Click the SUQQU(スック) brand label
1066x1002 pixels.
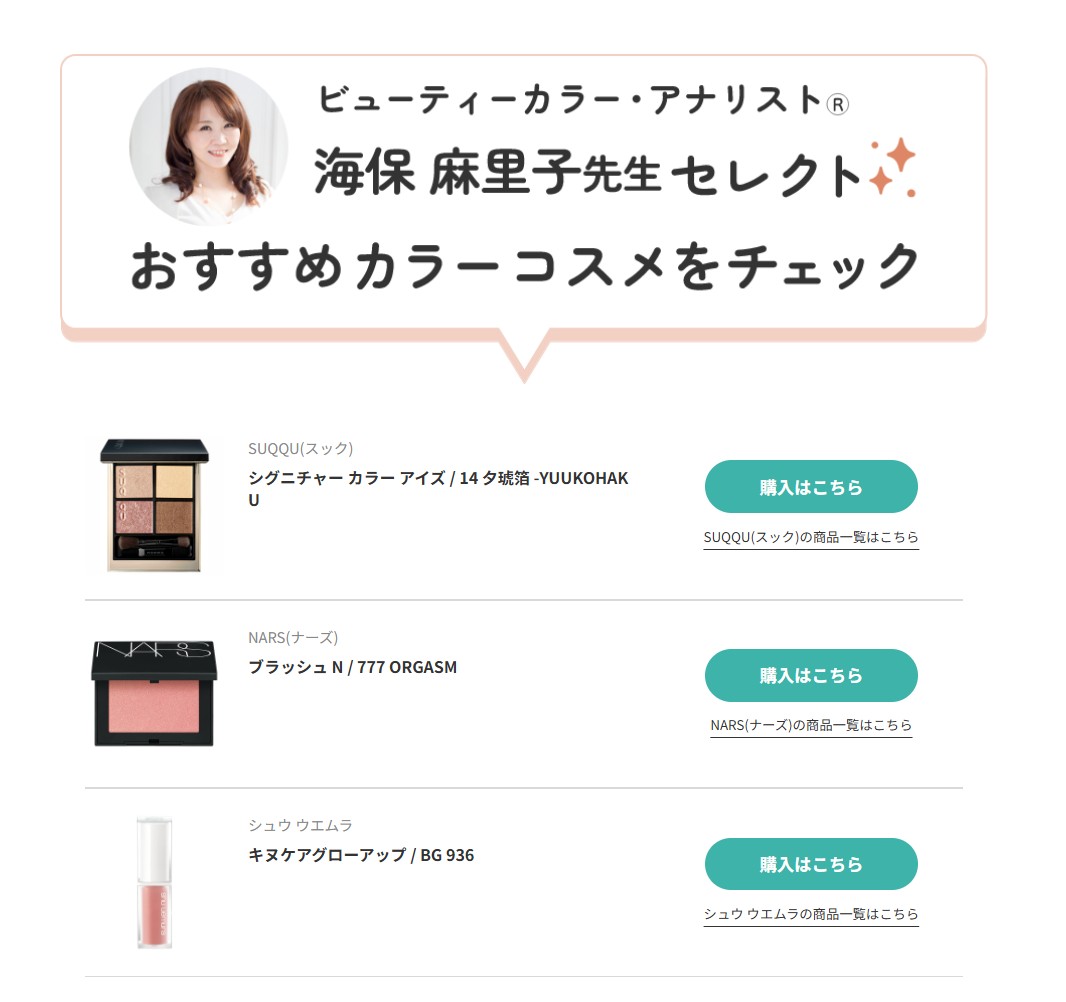coord(300,449)
